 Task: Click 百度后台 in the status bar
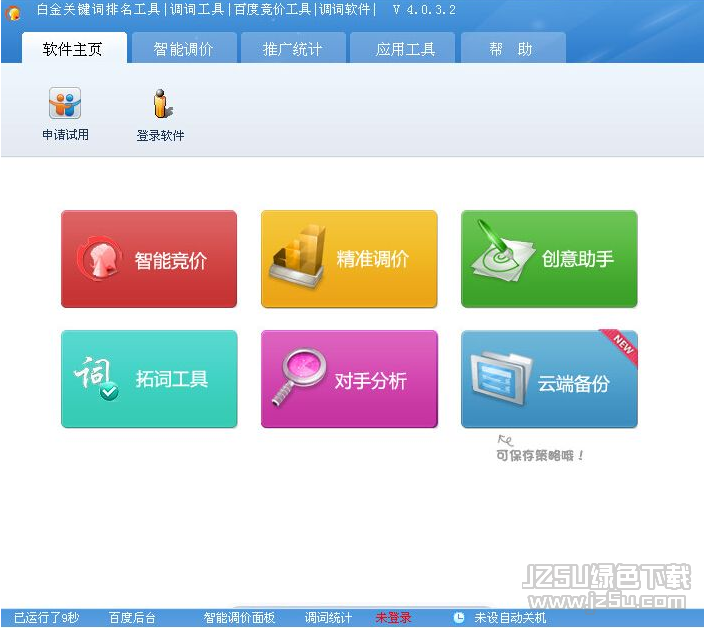click(132, 618)
